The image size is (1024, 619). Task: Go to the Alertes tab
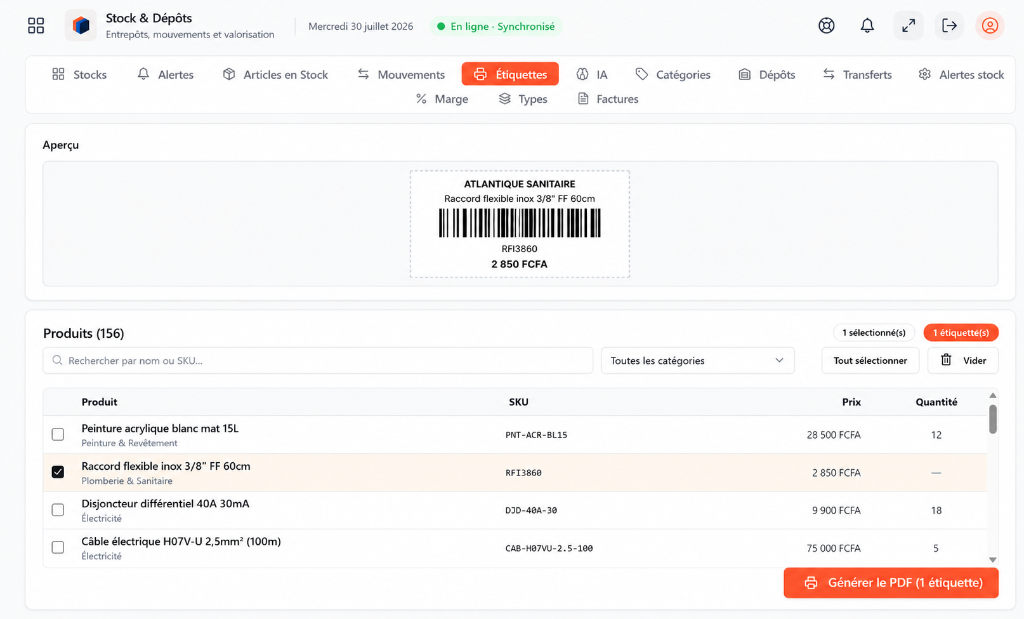click(x=165, y=74)
